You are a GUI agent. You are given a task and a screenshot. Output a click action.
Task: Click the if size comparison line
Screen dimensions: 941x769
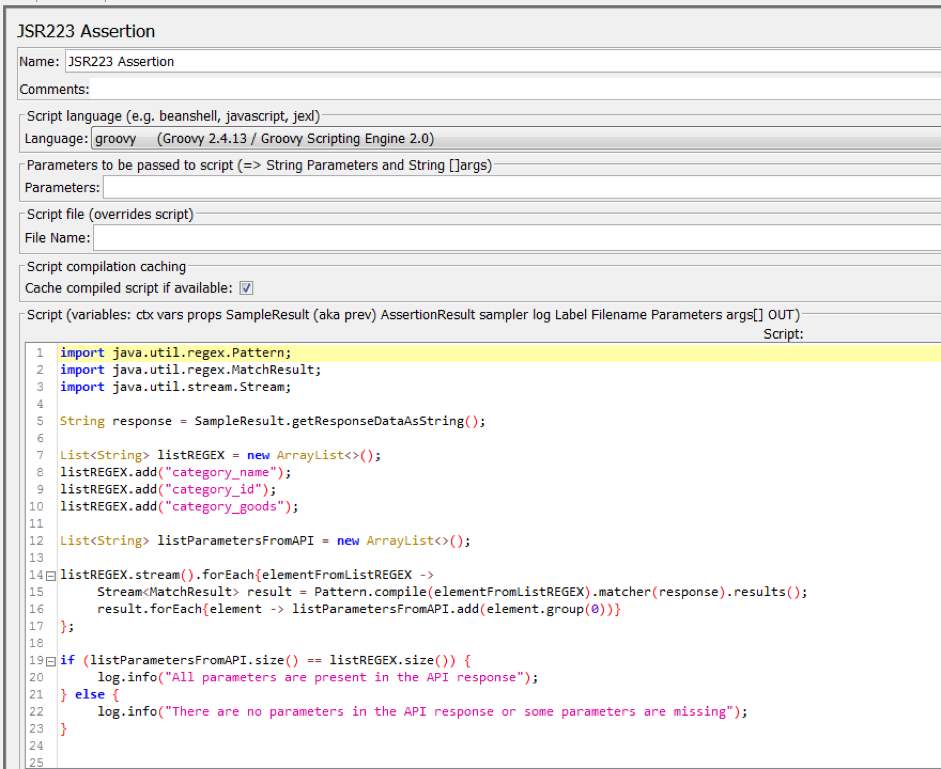pos(265,660)
